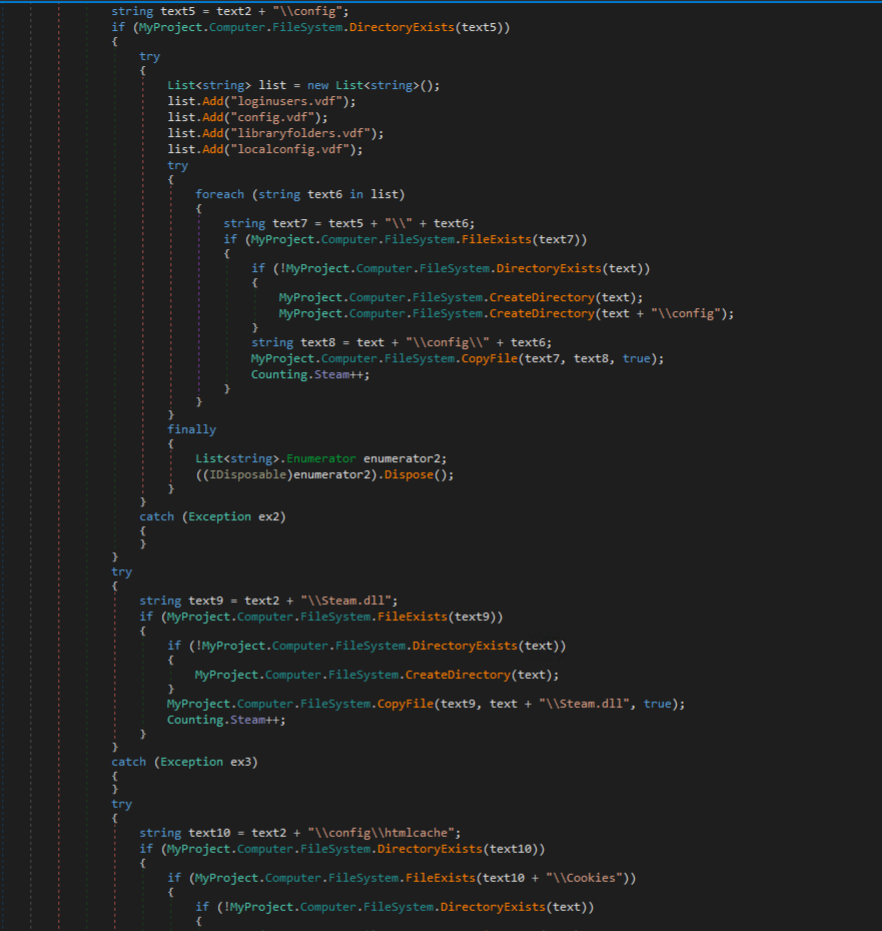The height and width of the screenshot is (931, 882).
Task: Click DirectoryExists in DirectoryExists(text10)
Action: click(x=429, y=849)
